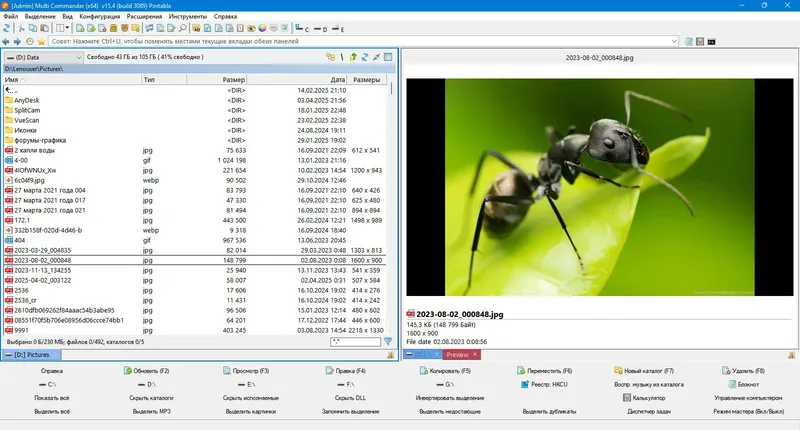Sort by the Дата column header

(297, 80)
